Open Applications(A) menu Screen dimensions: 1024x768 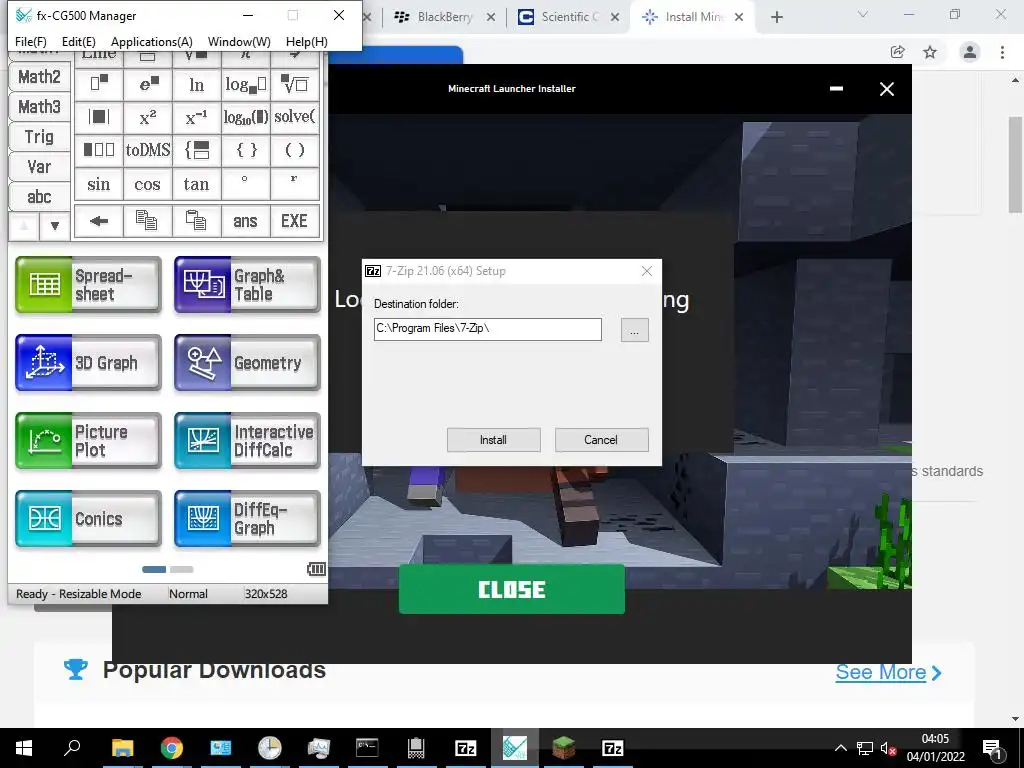[152, 42]
